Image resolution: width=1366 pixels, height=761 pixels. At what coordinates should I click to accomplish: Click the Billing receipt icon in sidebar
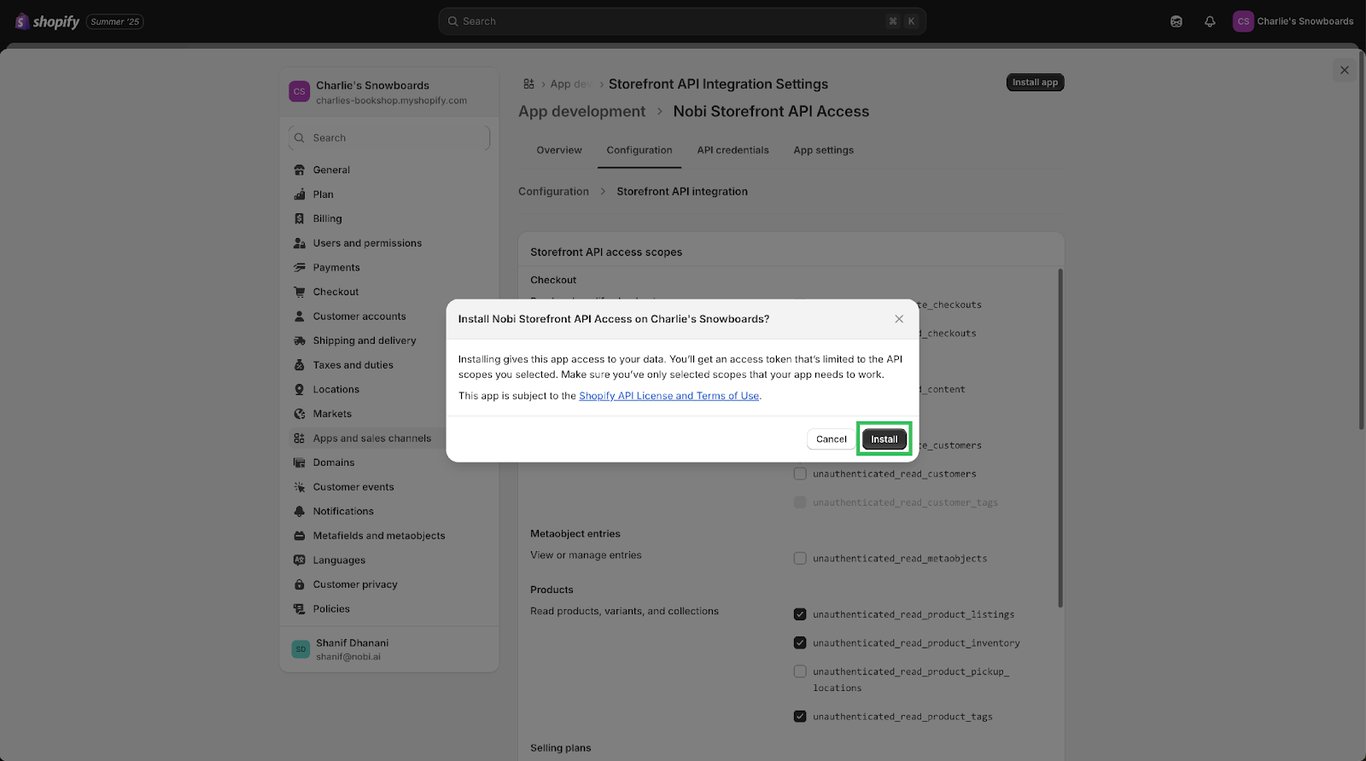(x=300, y=218)
